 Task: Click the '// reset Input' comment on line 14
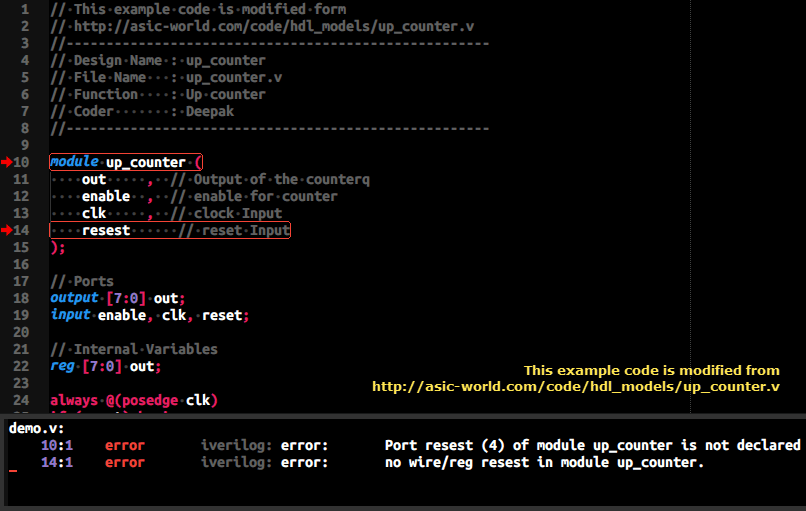click(234, 230)
